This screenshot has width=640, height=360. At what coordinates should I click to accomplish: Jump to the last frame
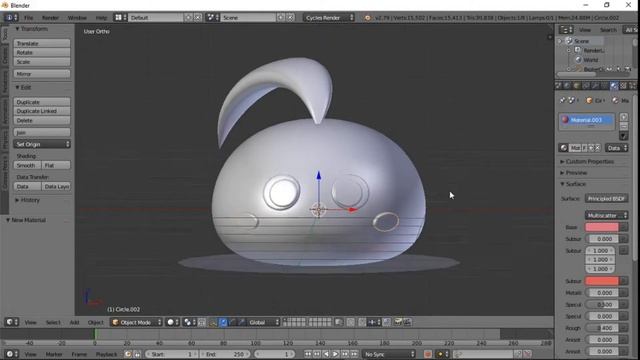[354, 354]
